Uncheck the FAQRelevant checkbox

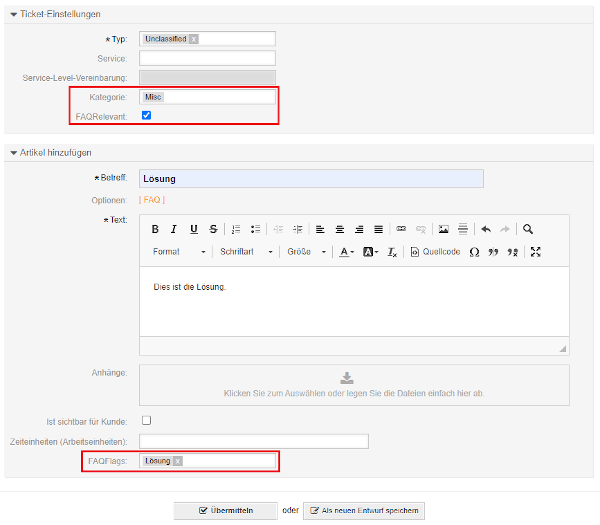pos(146,116)
